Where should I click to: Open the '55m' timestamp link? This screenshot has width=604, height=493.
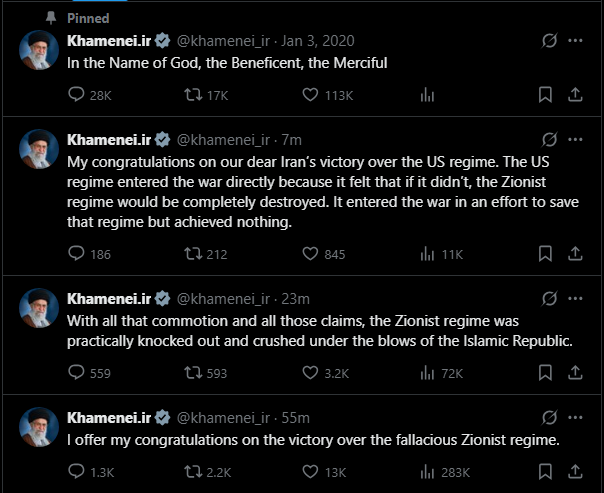point(296,417)
